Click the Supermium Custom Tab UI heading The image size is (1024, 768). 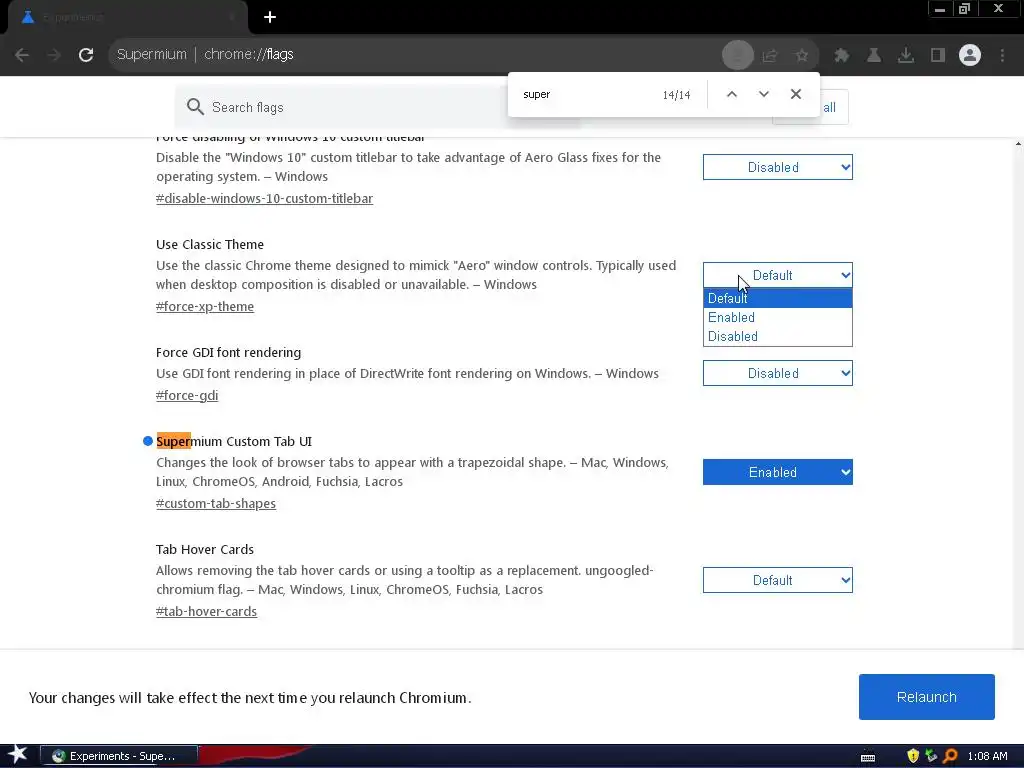click(x=234, y=441)
